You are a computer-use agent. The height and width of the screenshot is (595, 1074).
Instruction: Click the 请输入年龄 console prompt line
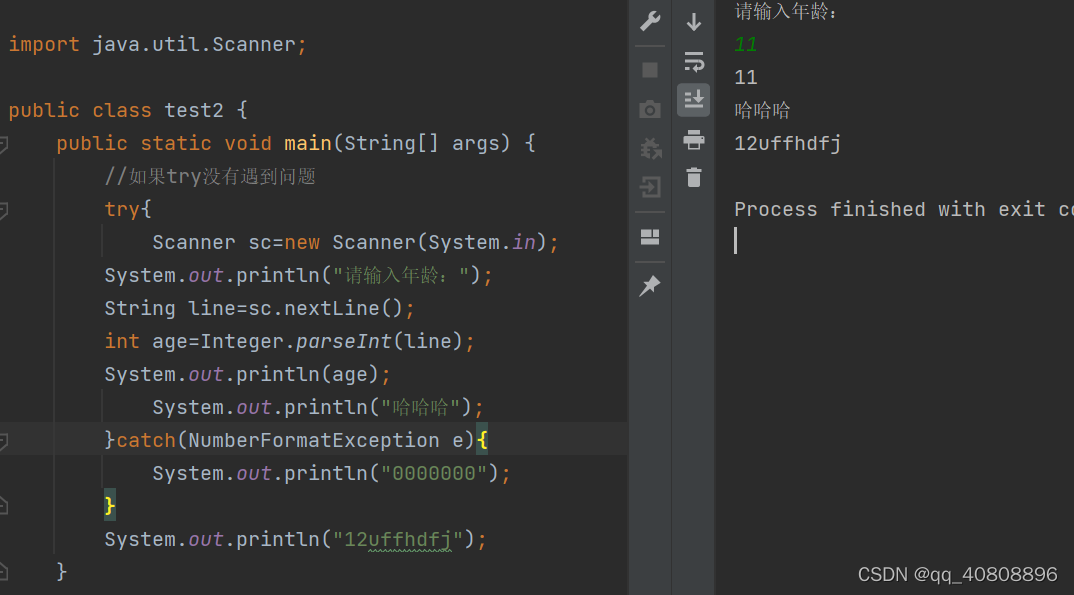pos(786,11)
